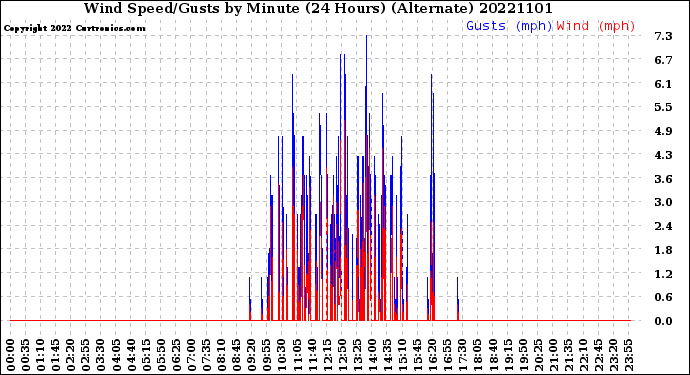Click the 08:45 time label
The image size is (690, 375).
[x=237, y=355]
